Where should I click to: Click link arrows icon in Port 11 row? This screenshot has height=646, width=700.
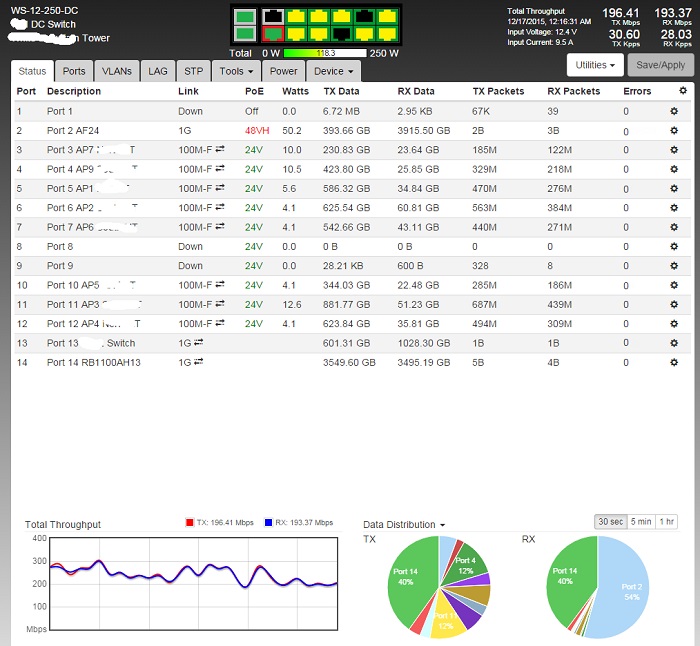tap(220, 304)
